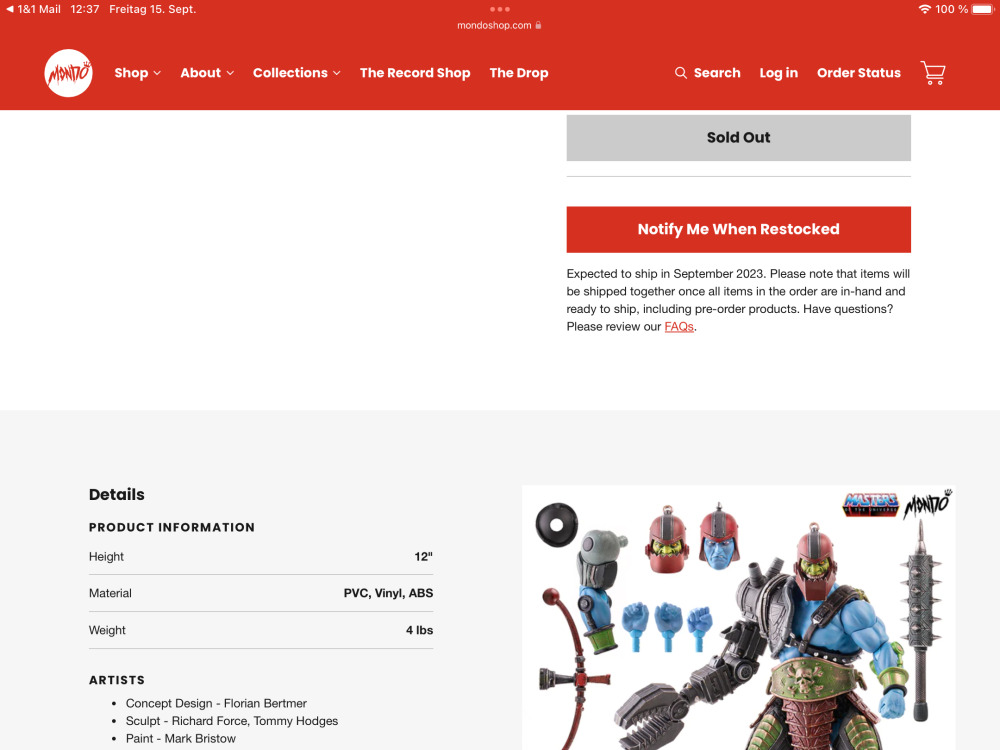Tap the lock icon beside mondoshop.com
Viewport: 1000px width, 750px height.
coord(538,25)
